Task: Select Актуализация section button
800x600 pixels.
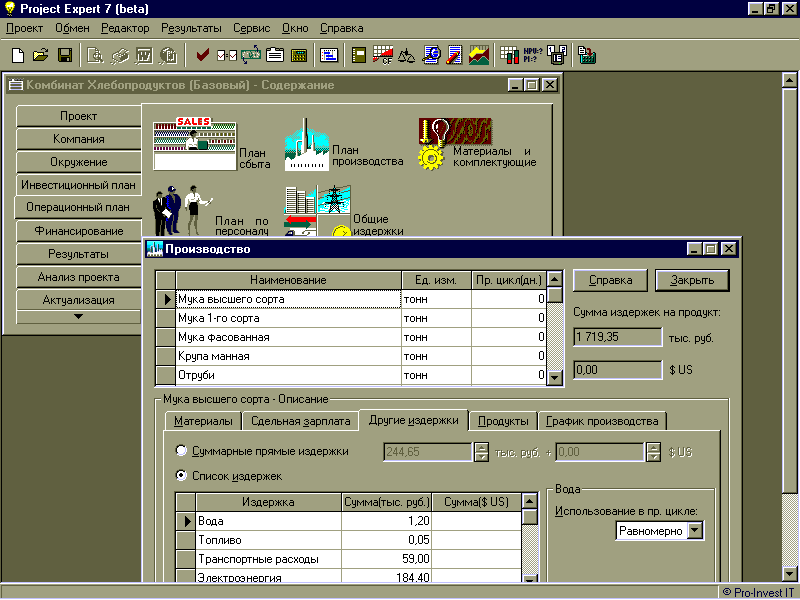Action: point(79,300)
